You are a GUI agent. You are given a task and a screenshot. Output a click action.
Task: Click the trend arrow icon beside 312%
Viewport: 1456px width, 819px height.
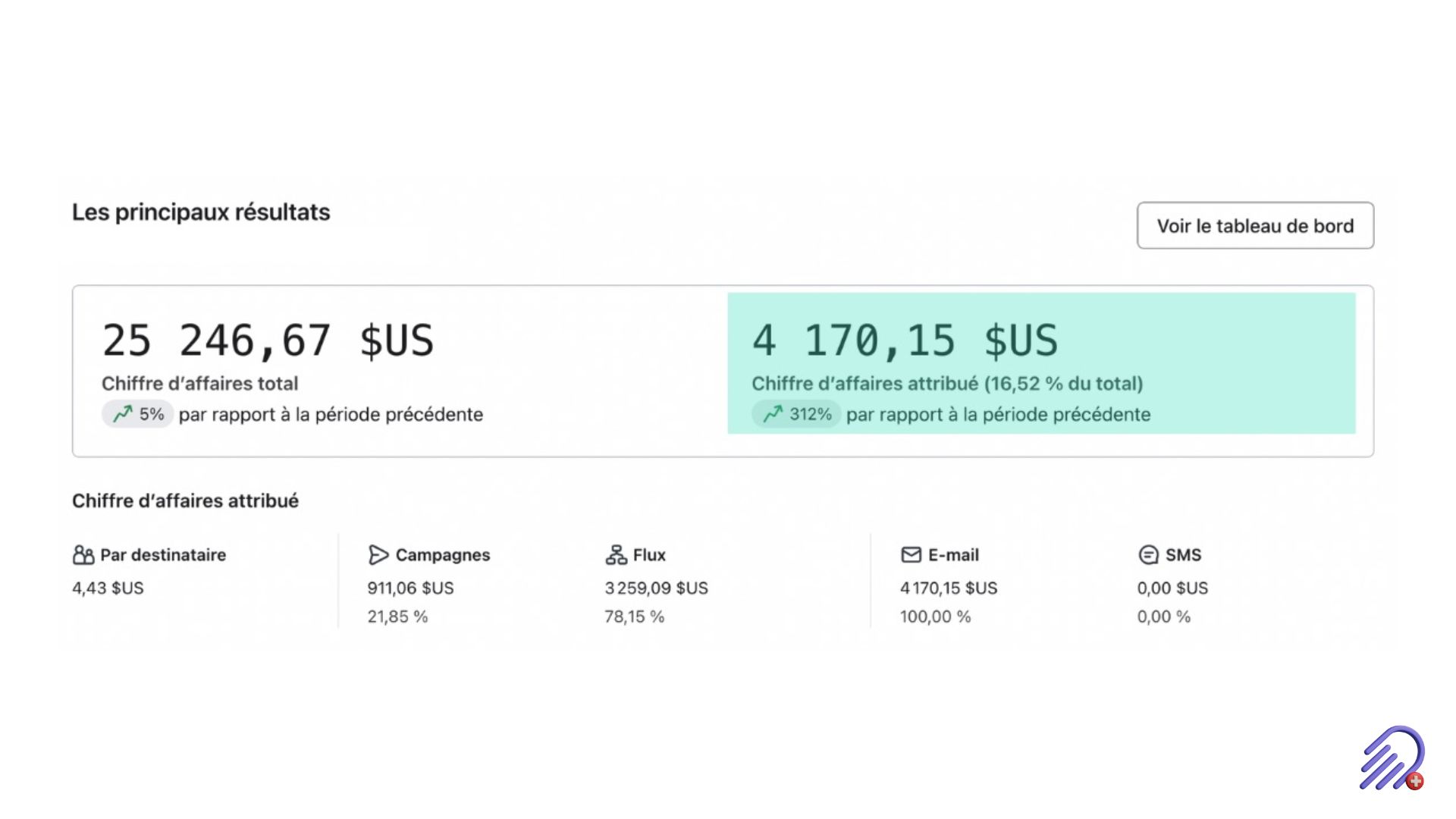click(x=773, y=414)
